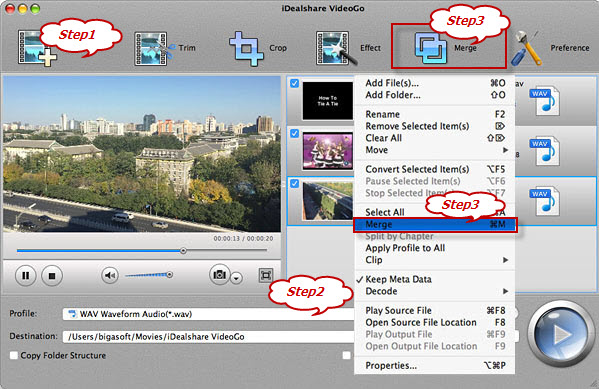599x389 pixels.
Task: Select the purple stage performance thumbnail
Action: (x=327, y=151)
